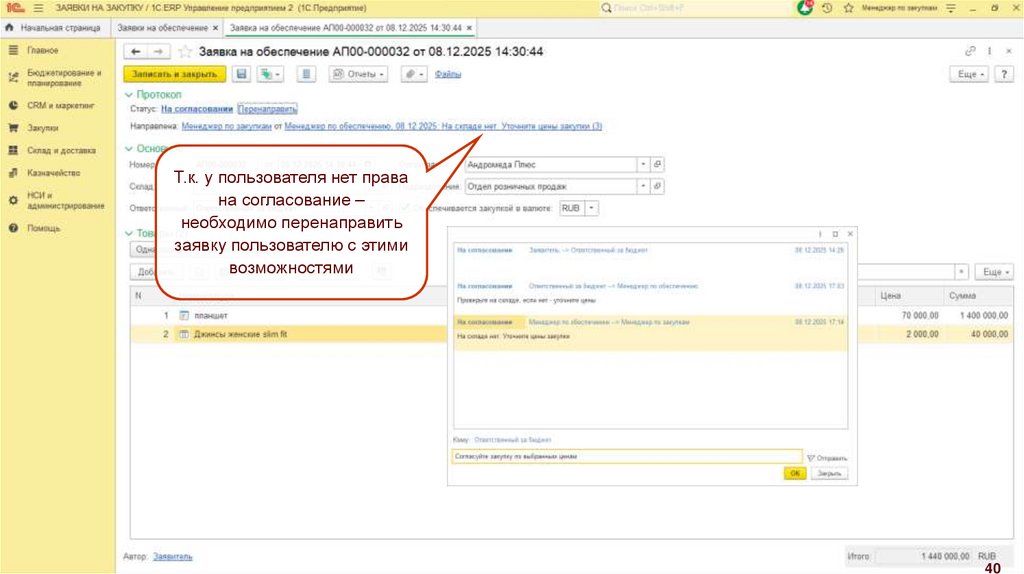Open the main menu hamburger icon
Viewport: 1024px width, 574px height.
tap(38, 8)
